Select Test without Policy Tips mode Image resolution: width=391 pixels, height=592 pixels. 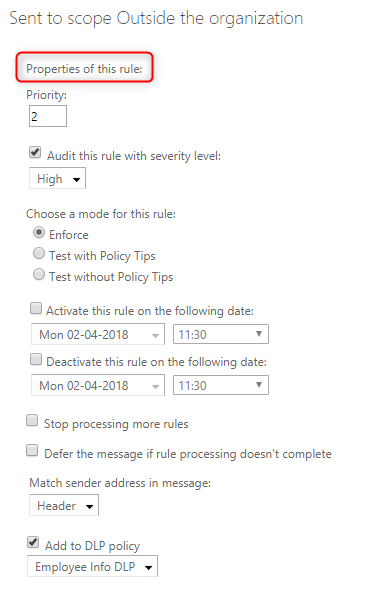click(x=38, y=274)
